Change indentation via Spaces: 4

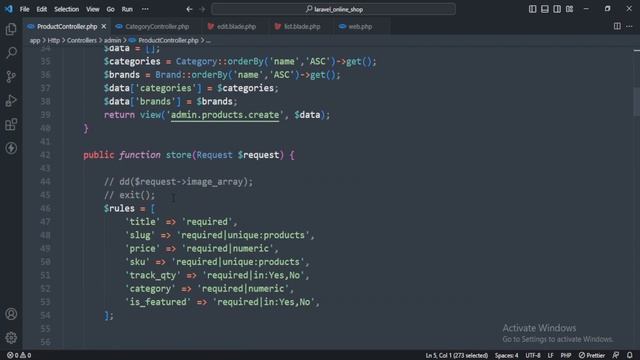tap(507, 356)
